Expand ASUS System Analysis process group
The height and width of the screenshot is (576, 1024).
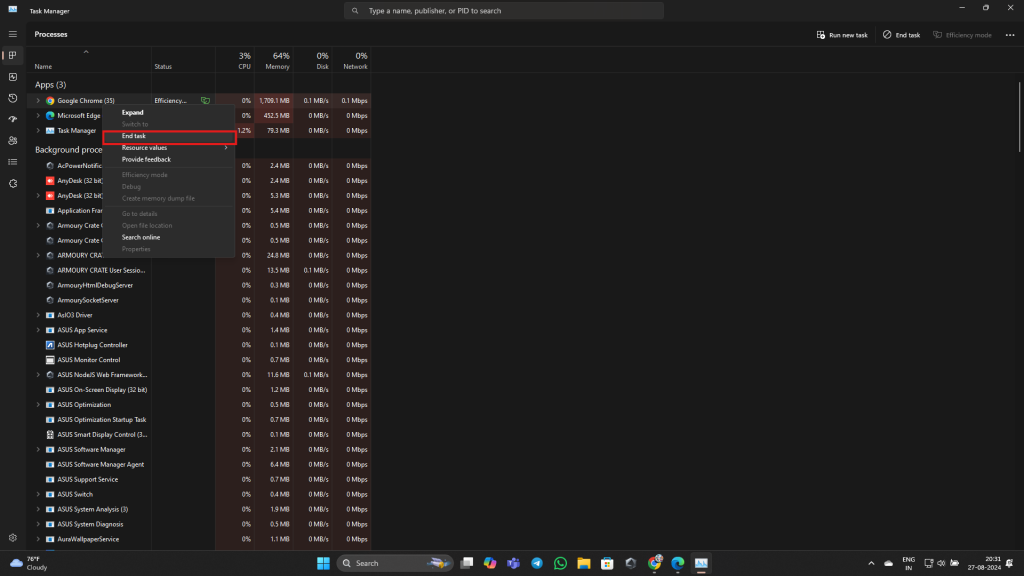click(x=38, y=509)
